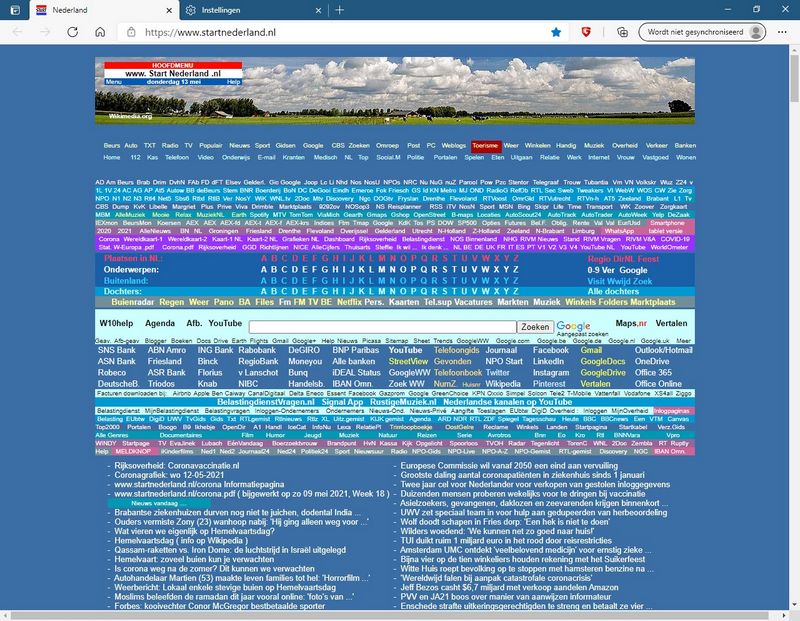Click the vertical scrollbar thumb
This screenshot has height=621, width=800.
[x=794, y=77]
